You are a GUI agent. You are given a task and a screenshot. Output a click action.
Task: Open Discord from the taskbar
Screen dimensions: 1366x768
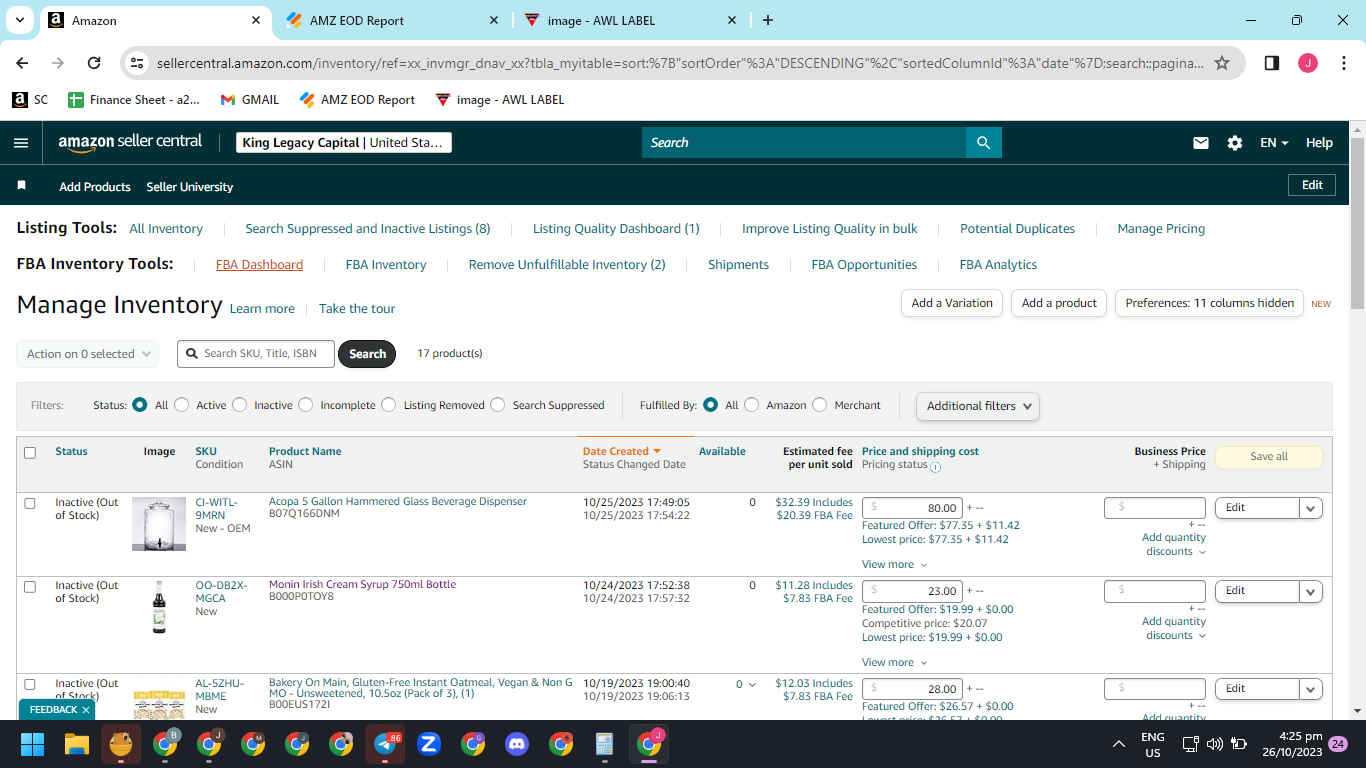(x=517, y=744)
